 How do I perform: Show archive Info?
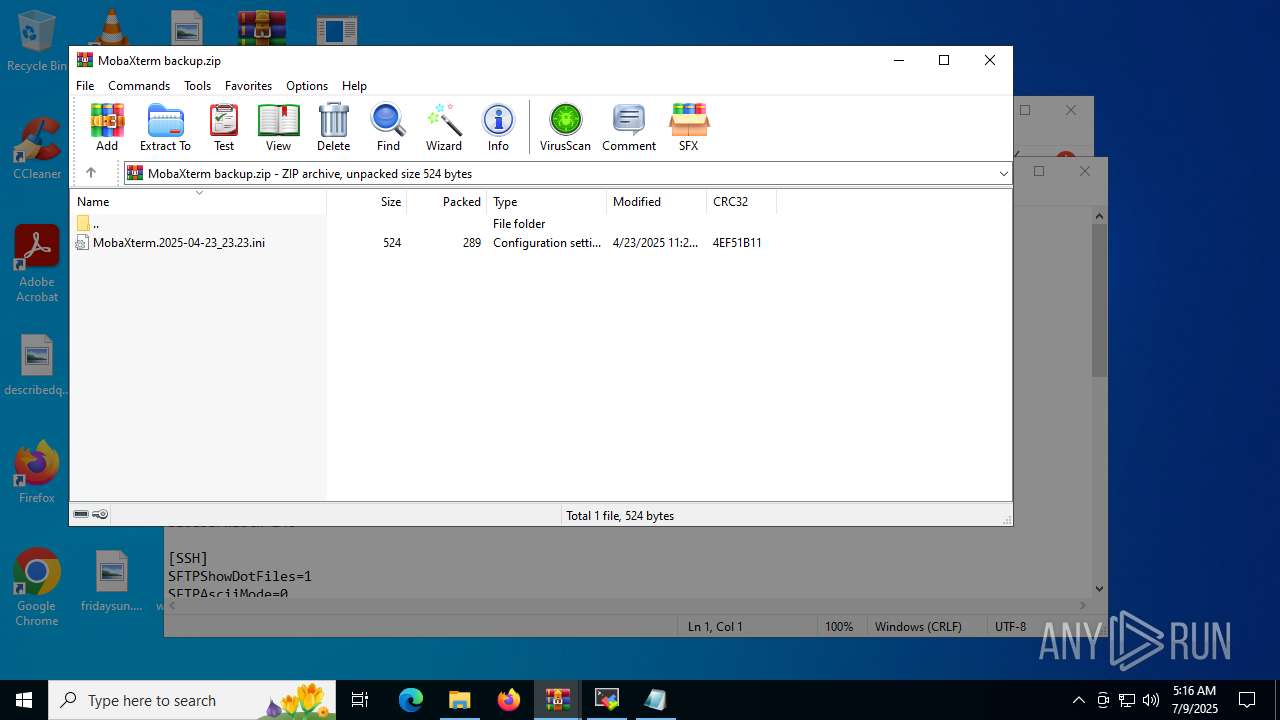click(x=498, y=127)
